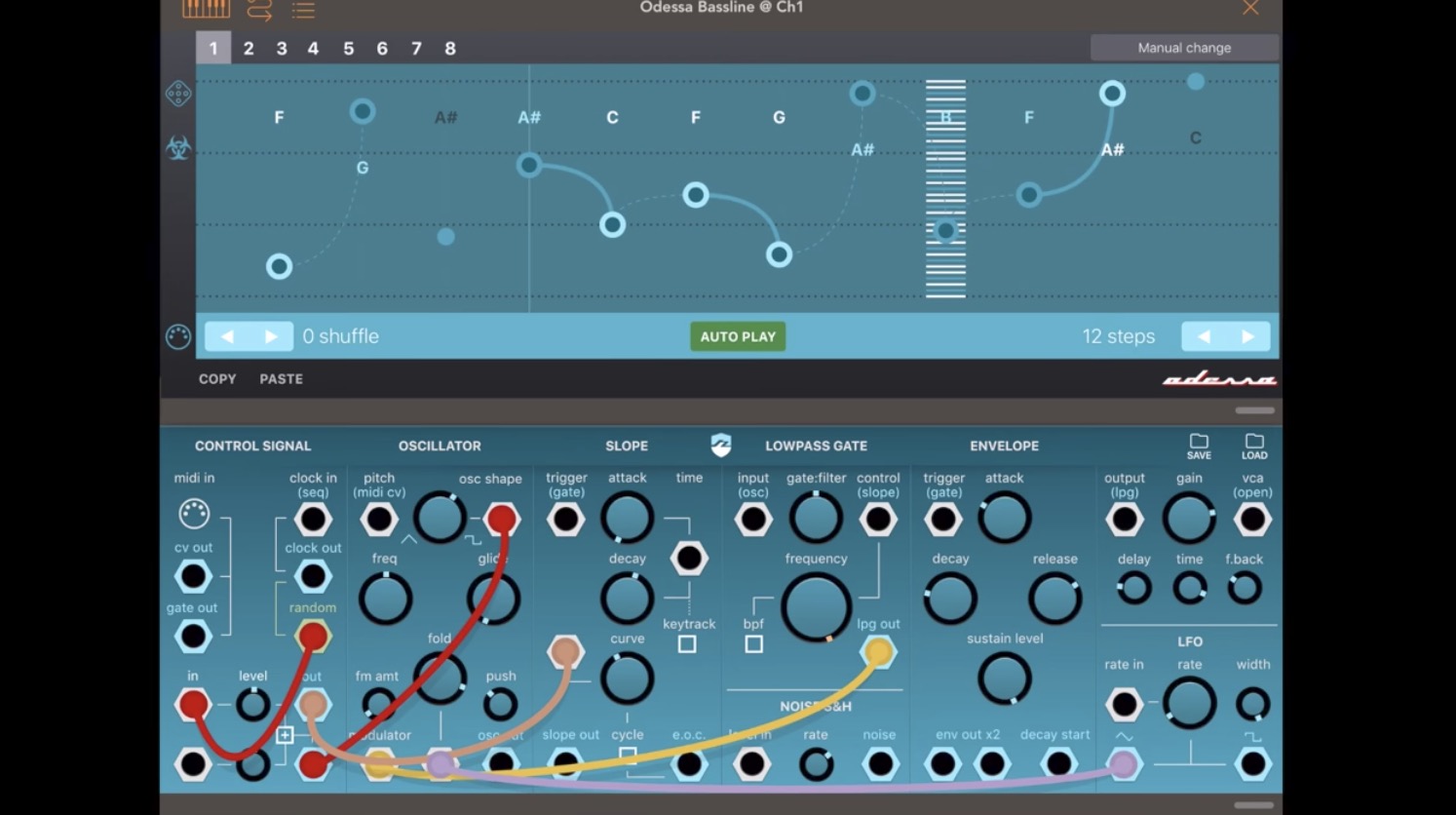Select the noise output jack

pyautogui.click(x=879, y=764)
